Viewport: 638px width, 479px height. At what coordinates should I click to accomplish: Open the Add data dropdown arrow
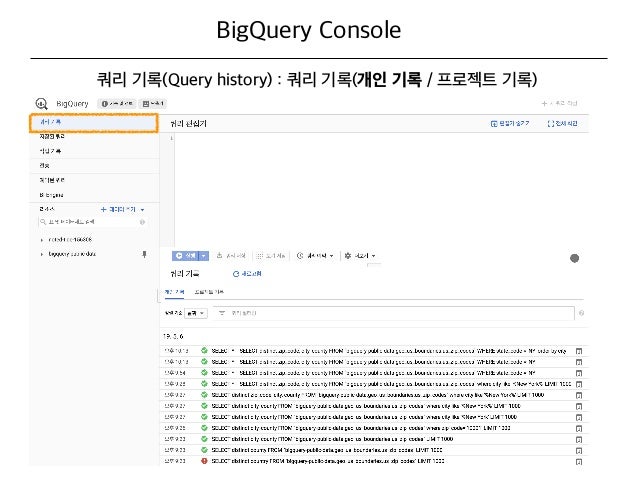142,210
